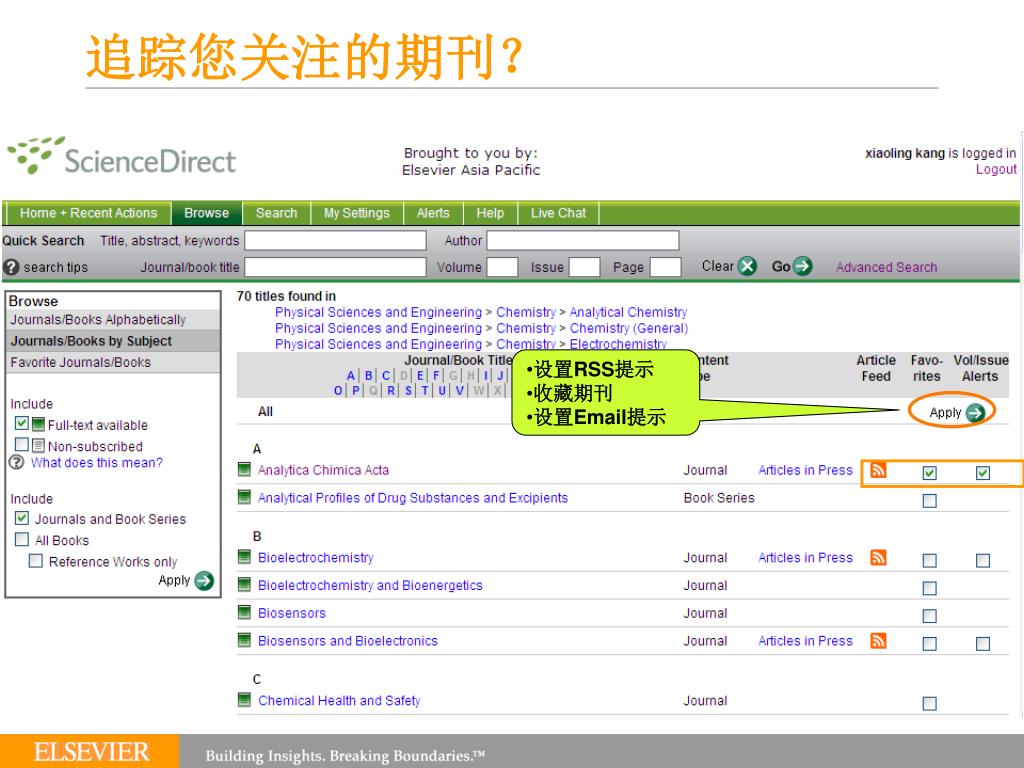Click the sidebar Apply arrow icon
Viewport: 1024px width, 768px height.
(x=204, y=581)
